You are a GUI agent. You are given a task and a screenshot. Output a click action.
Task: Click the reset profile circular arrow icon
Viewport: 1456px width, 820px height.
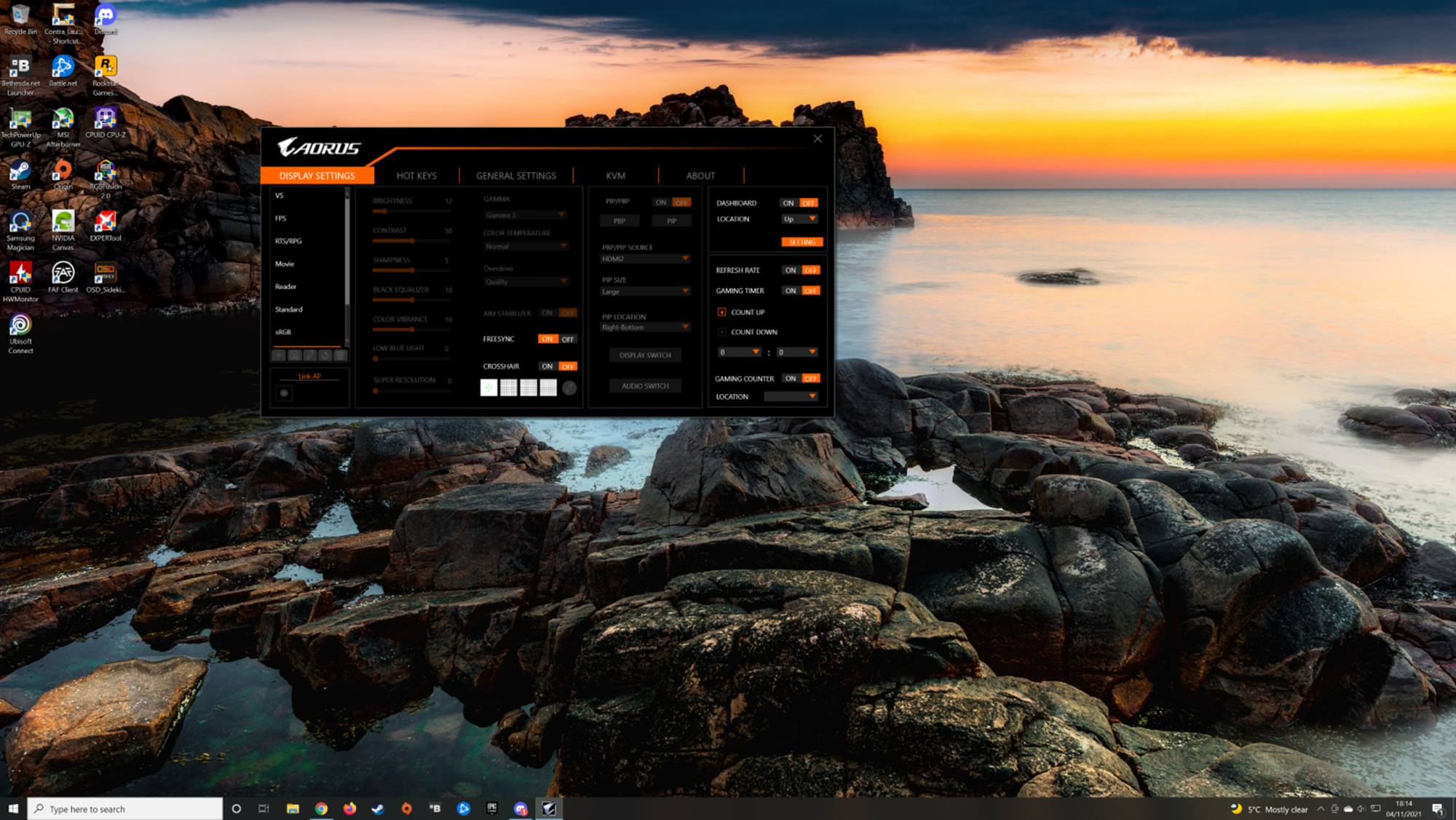pyautogui.click(x=325, y=355)
